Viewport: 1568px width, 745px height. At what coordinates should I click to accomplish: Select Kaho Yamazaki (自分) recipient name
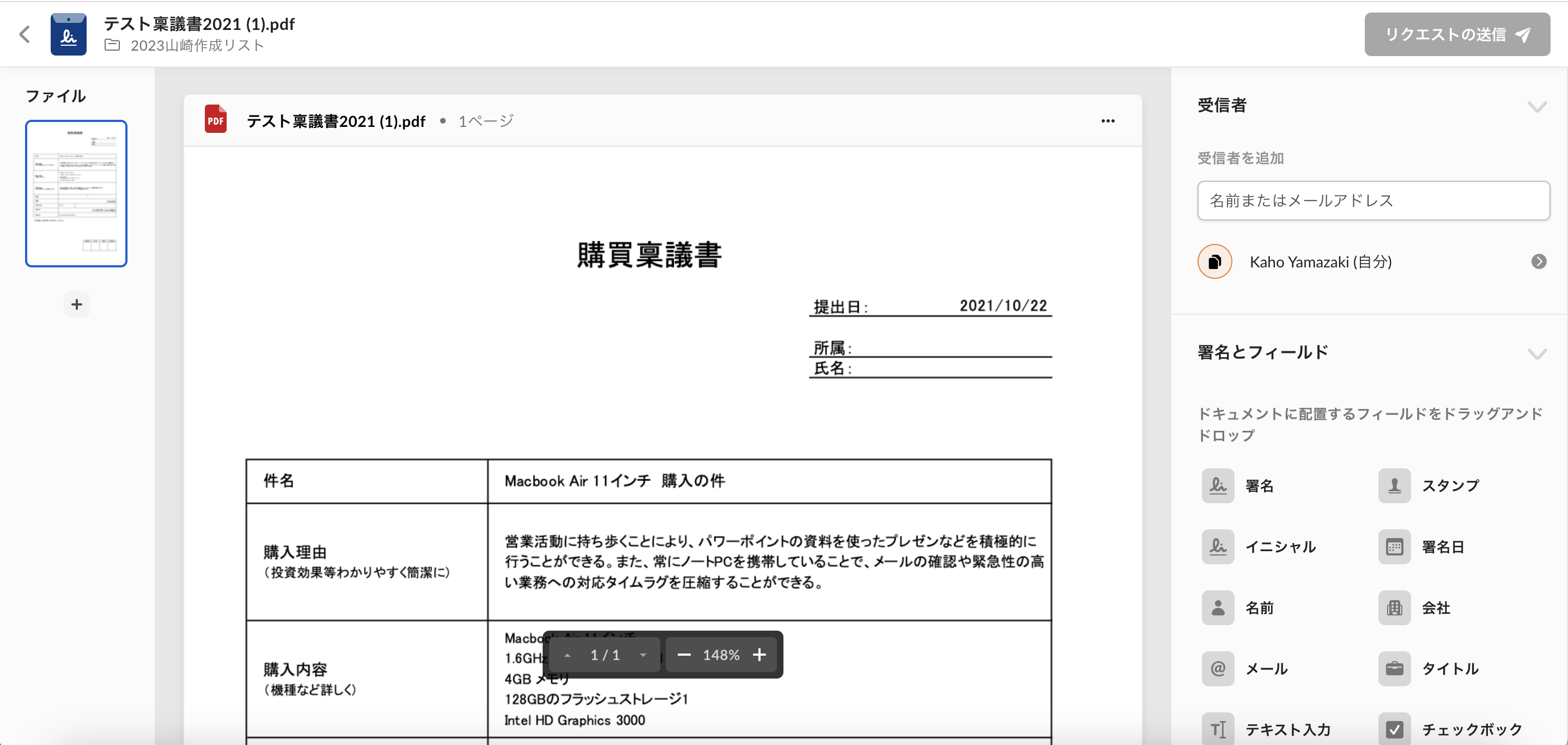[x=1320, y=262]
